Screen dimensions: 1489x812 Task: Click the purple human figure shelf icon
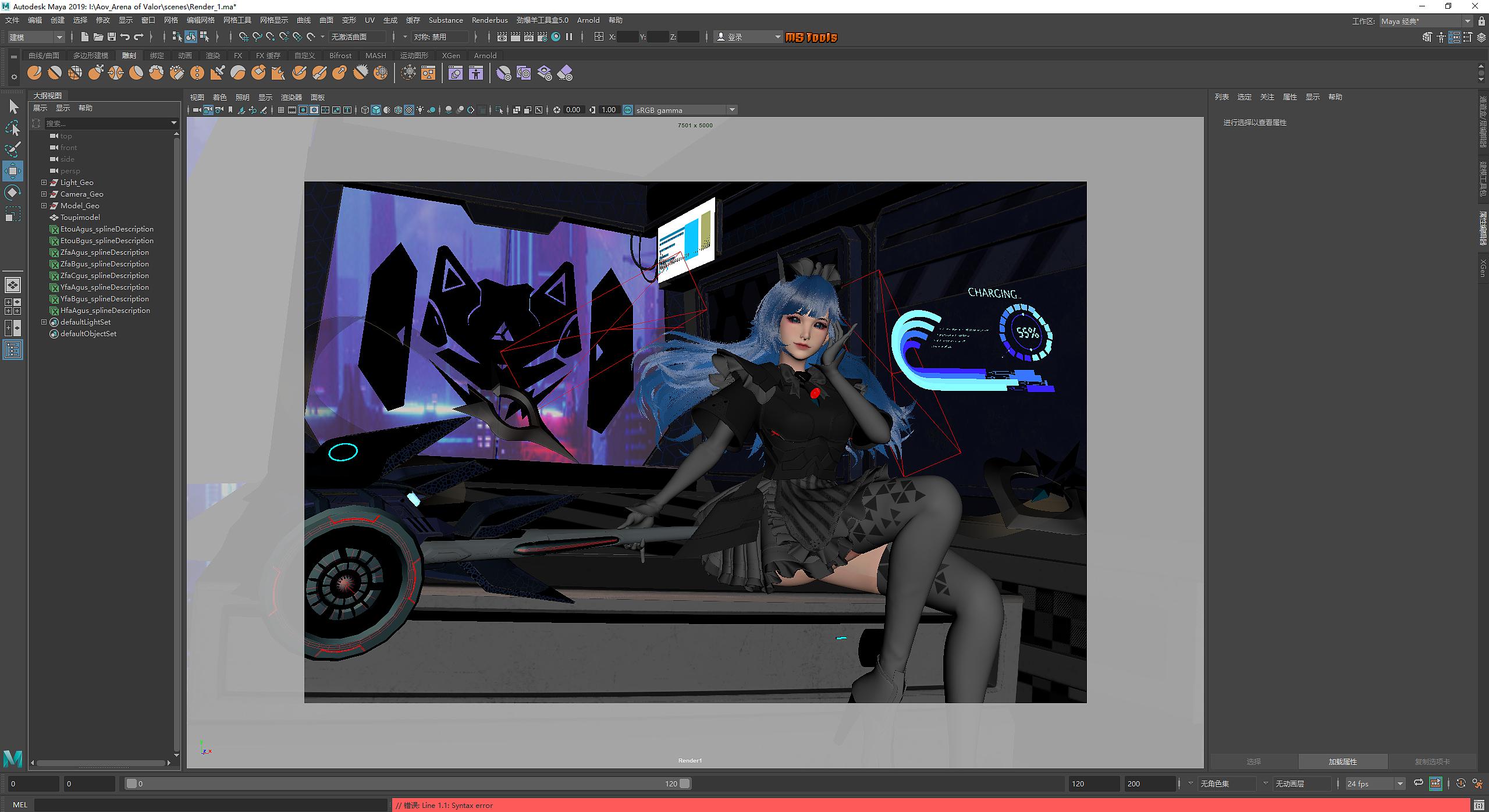[x=476, y=73]
